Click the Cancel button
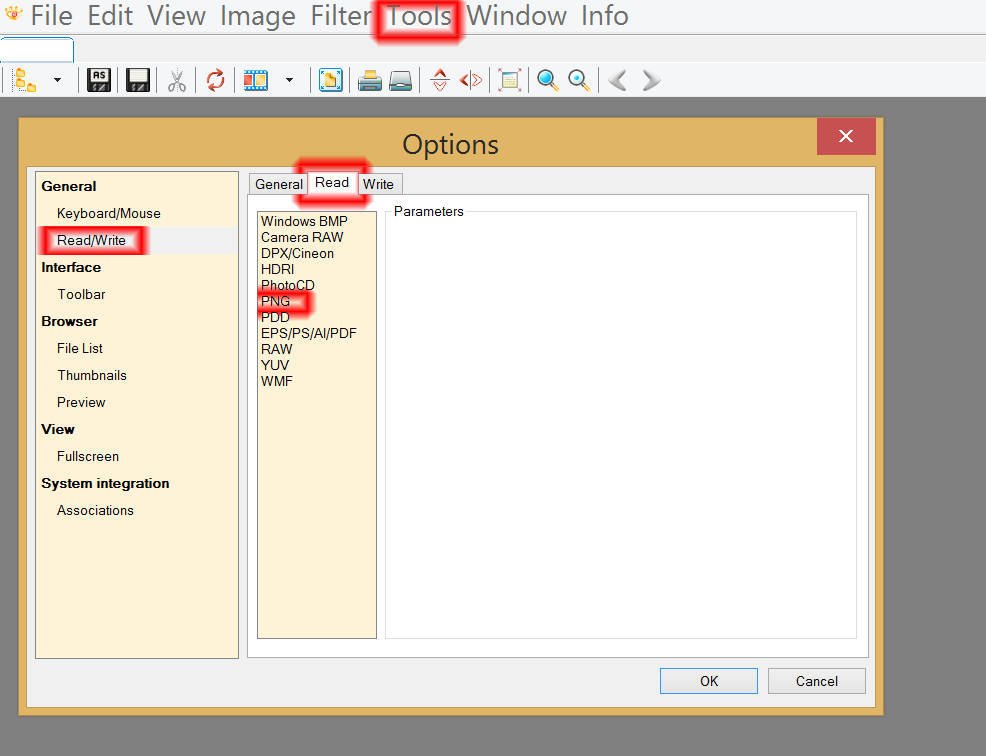Image resolution: width=986 pixels, height=756 pixels. coord(817,681)
